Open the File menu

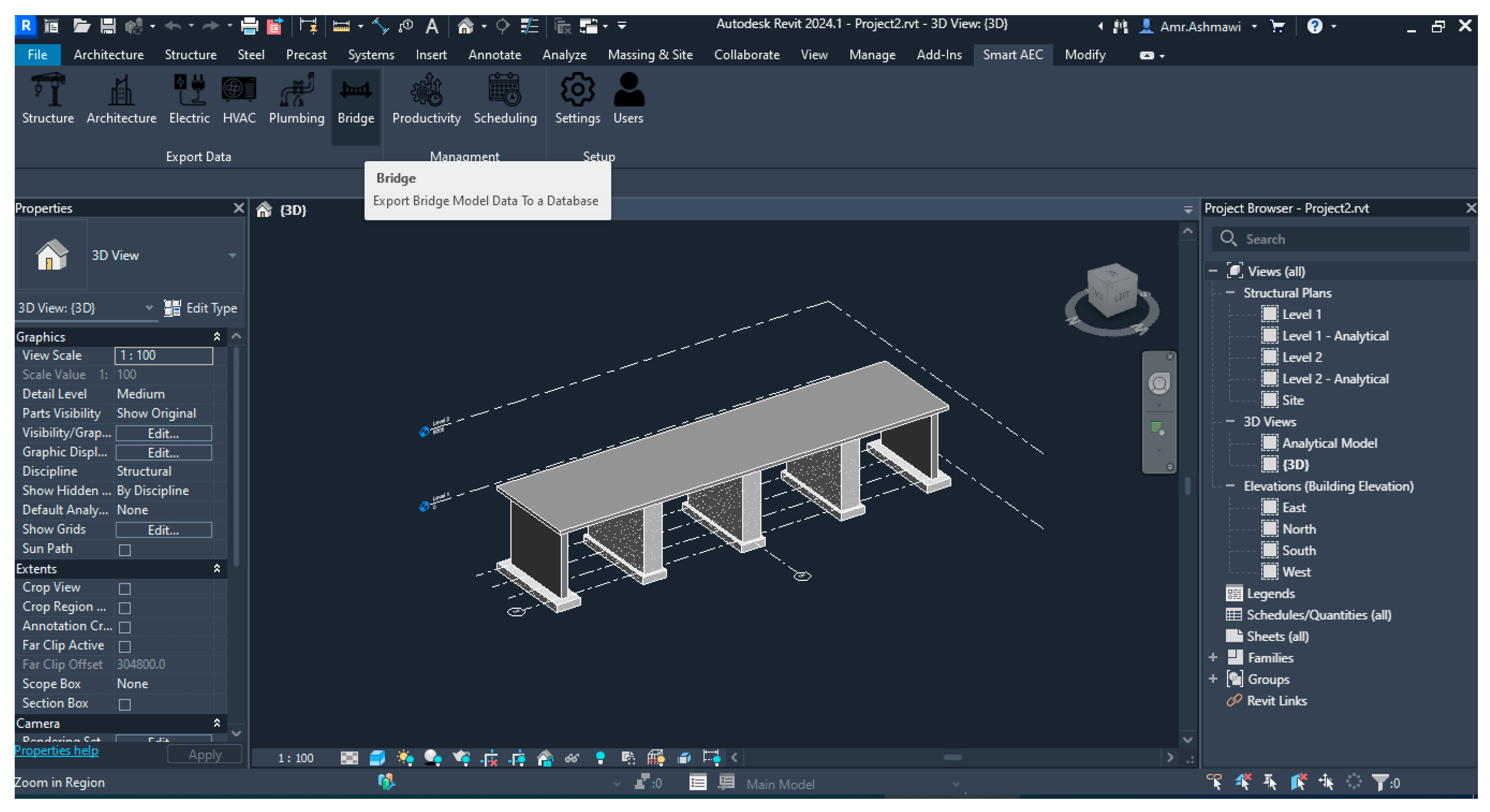(x=37, y=55)
